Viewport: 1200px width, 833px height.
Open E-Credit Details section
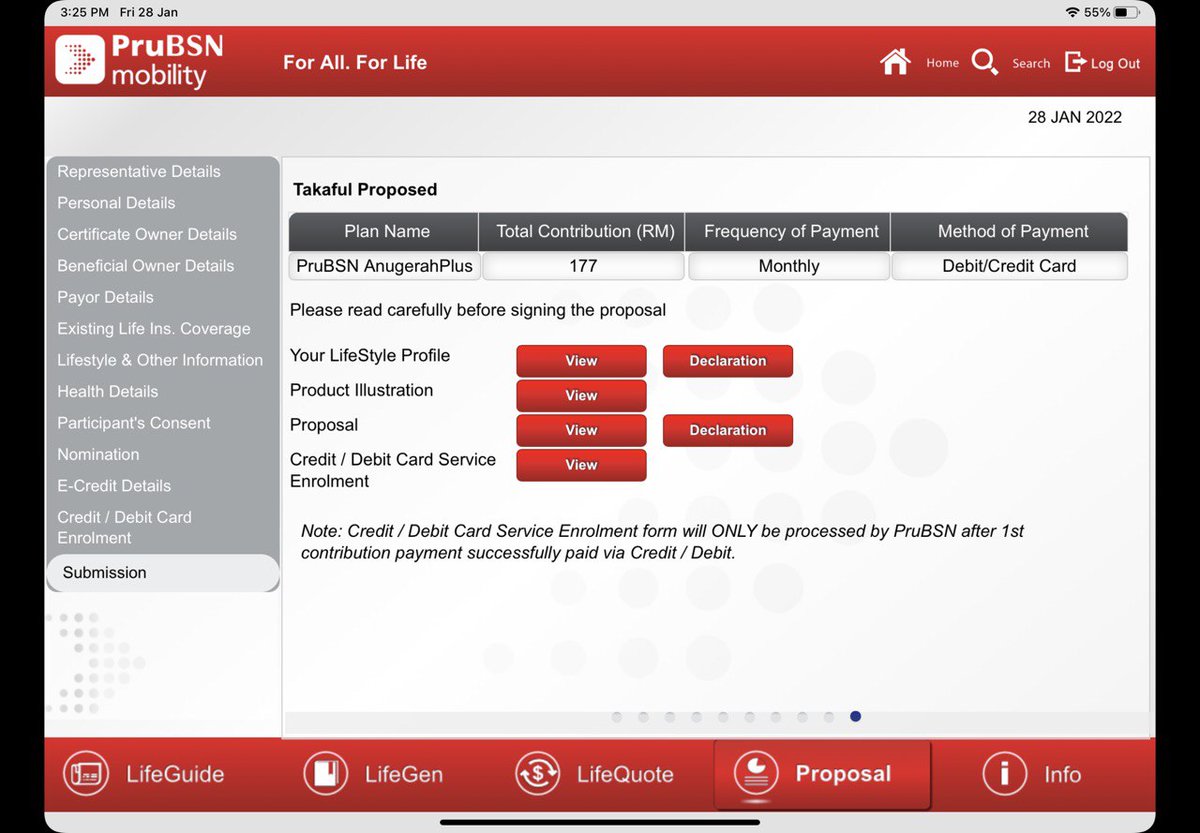pyautogui.click(x=114, y=486)
